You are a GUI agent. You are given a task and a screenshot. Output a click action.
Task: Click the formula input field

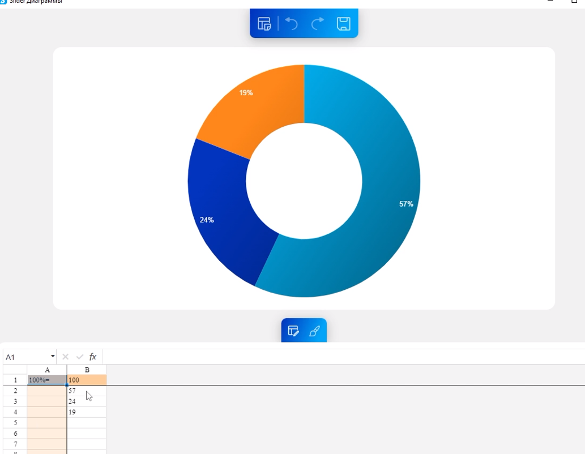(x=343, y=357)
